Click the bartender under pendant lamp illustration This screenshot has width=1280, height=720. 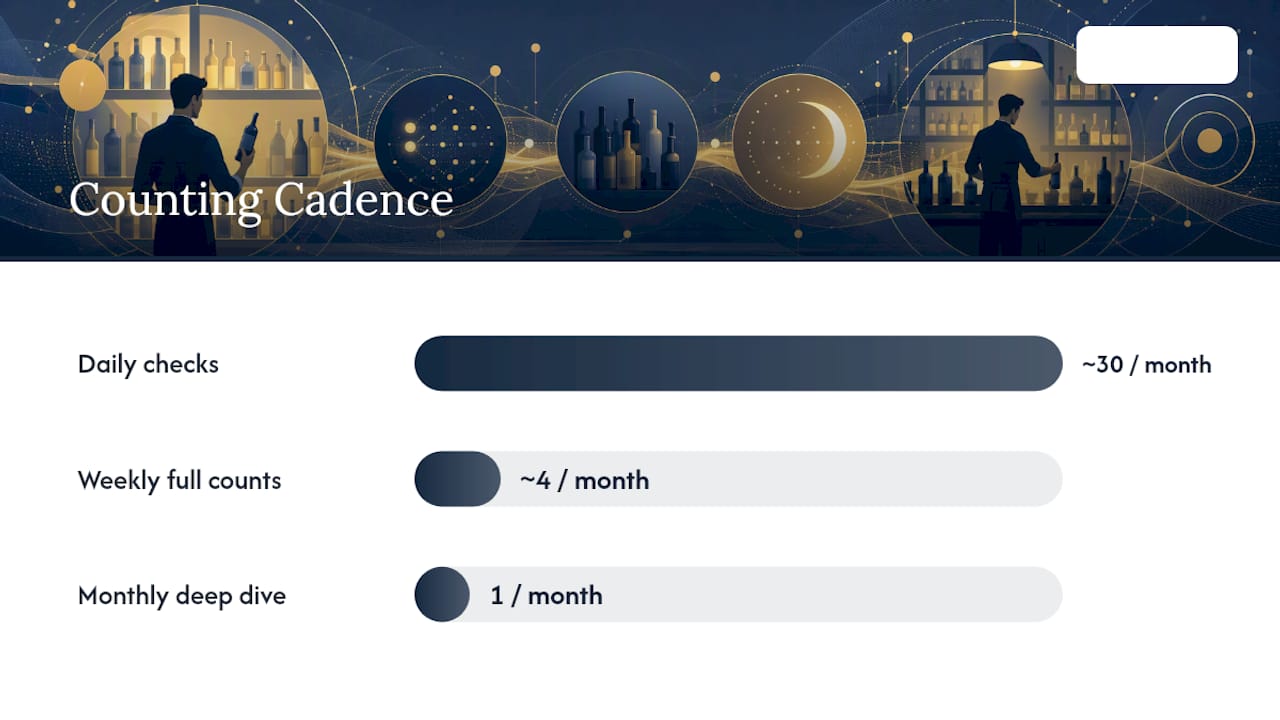click(1008, 175)
